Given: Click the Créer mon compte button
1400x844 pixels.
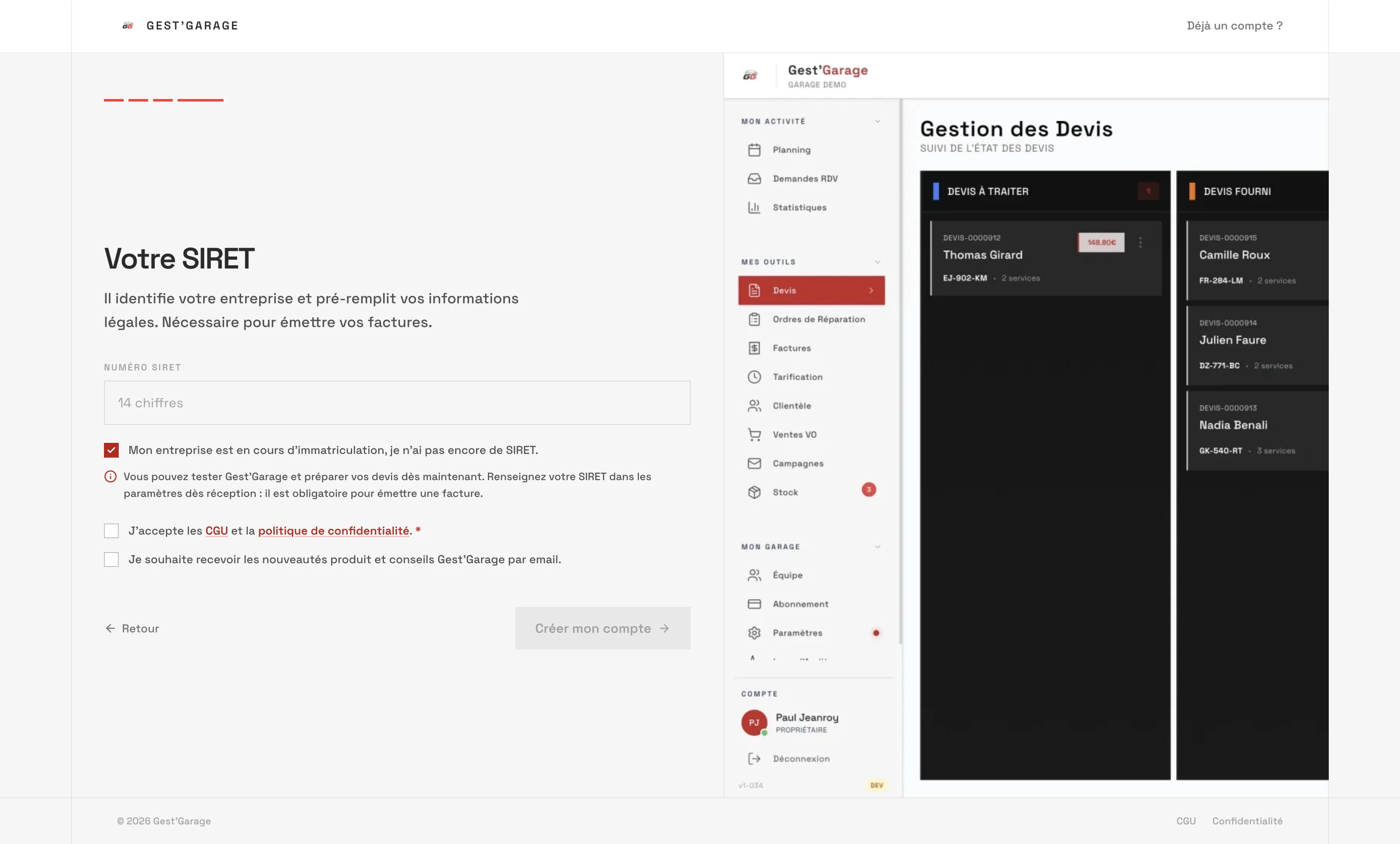Looking at the screenshot, I should coord(602,629).
